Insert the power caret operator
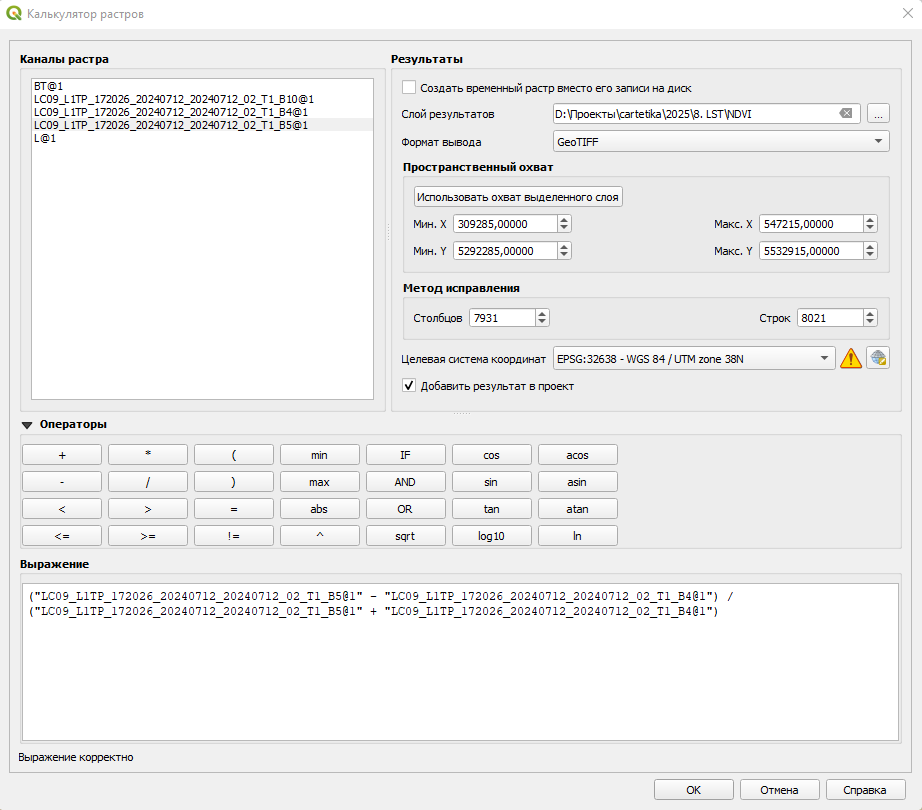 click(x=319, y=536)
